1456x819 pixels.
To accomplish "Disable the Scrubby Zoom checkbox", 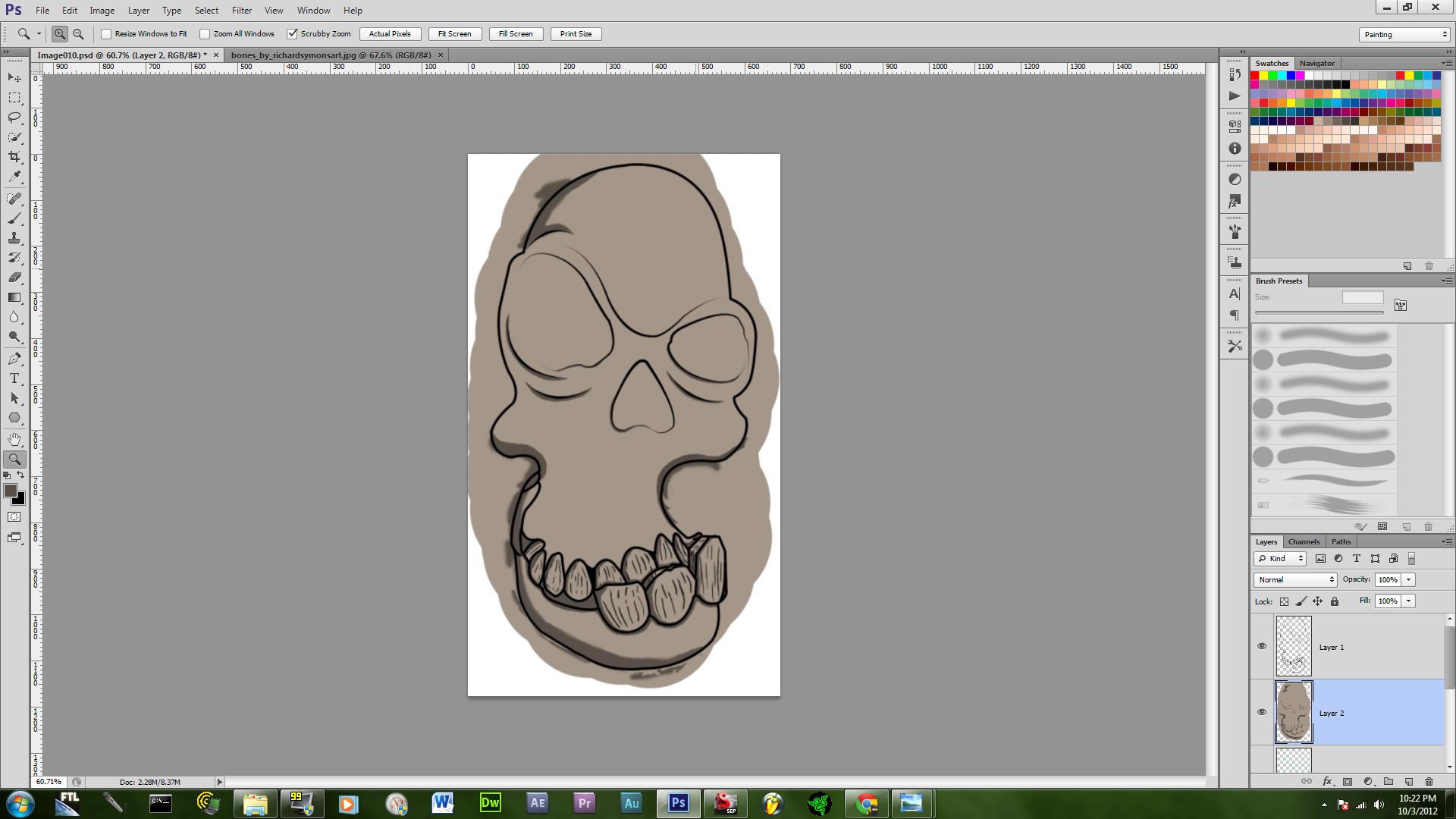I will coord(292,34).
